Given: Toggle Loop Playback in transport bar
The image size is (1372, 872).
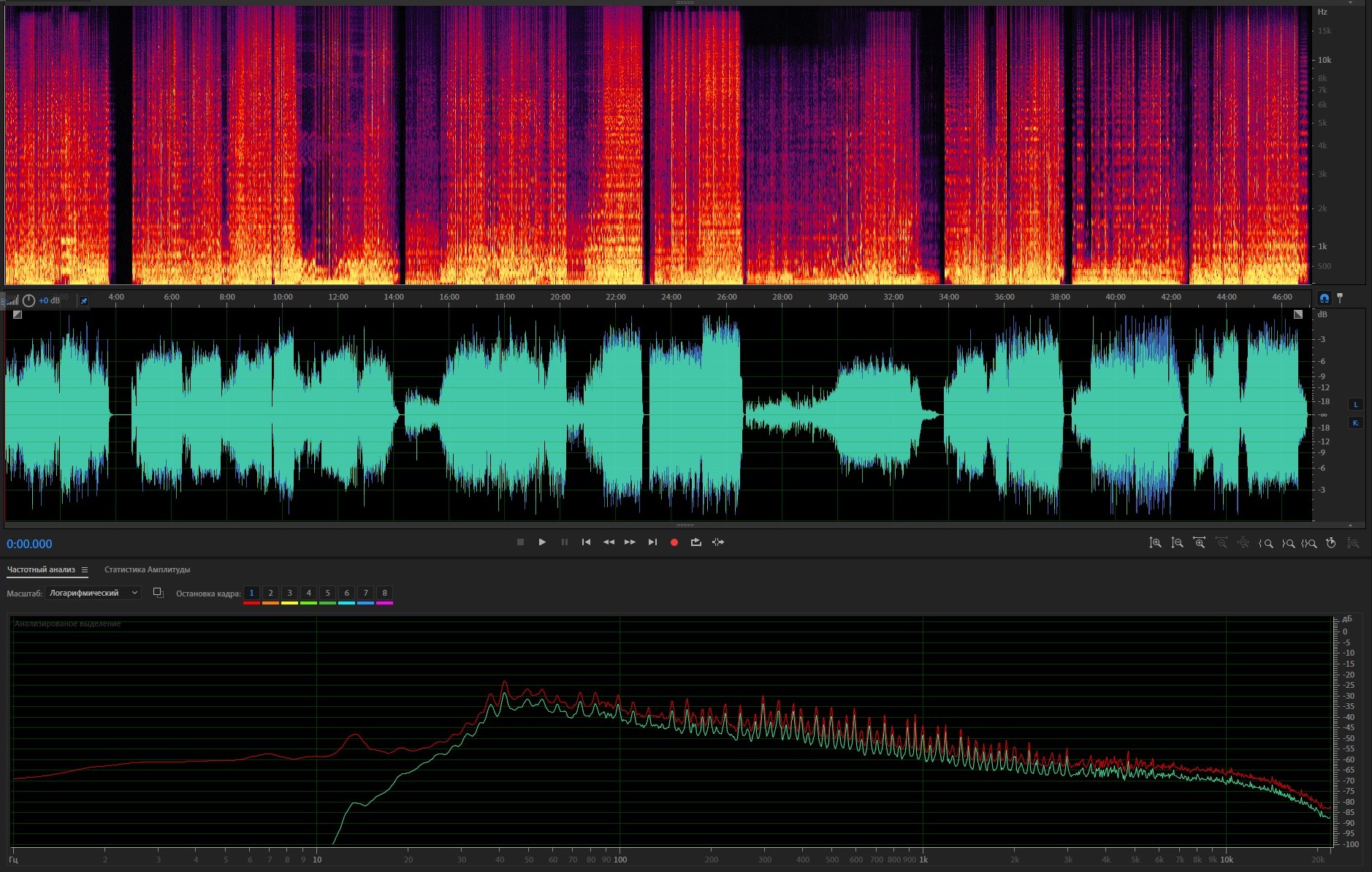Looking at the screenshot, I should 695,542.
